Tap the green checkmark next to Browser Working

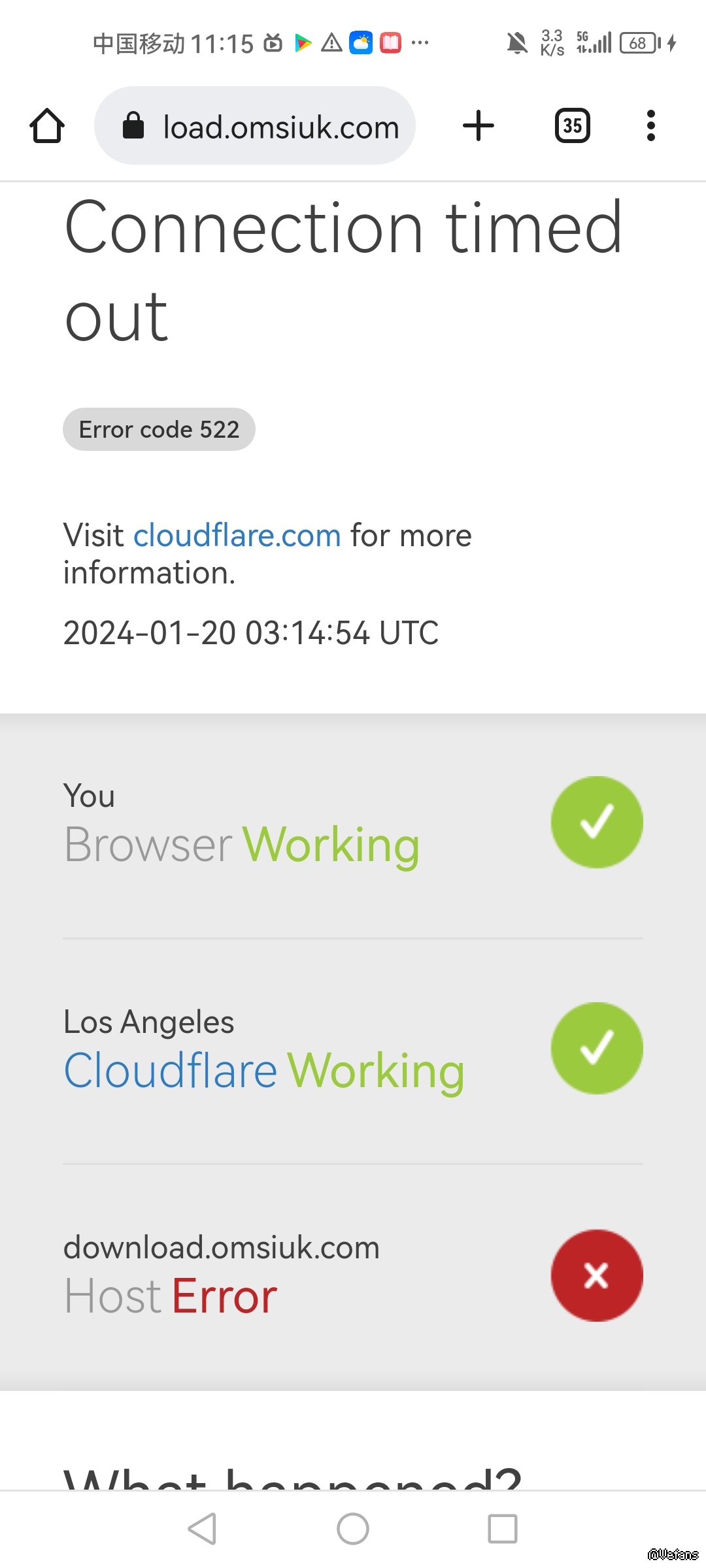(596, 822)
